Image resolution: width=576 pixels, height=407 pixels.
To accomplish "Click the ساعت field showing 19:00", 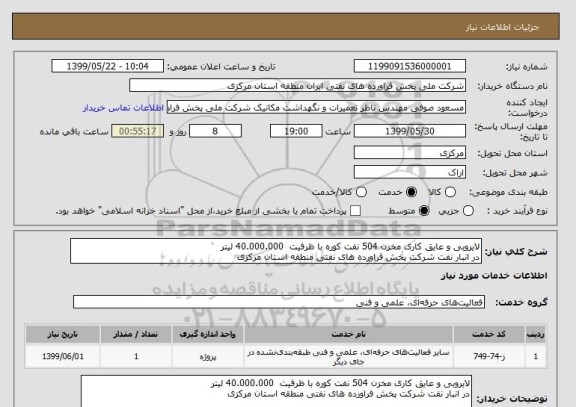I will click(x=296, y=131).
